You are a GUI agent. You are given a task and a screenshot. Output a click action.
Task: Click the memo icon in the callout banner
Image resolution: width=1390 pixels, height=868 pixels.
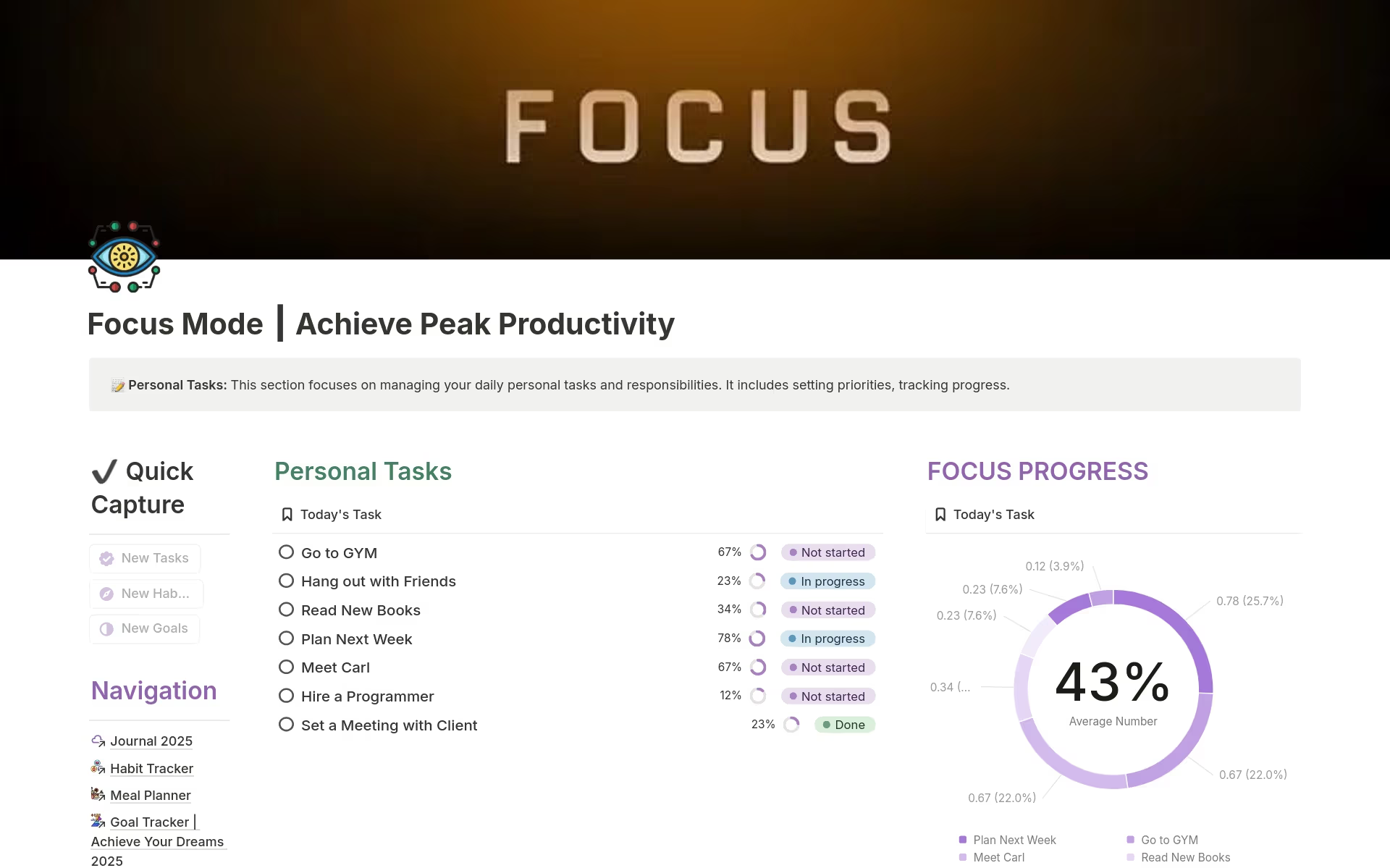pos(117,384)
